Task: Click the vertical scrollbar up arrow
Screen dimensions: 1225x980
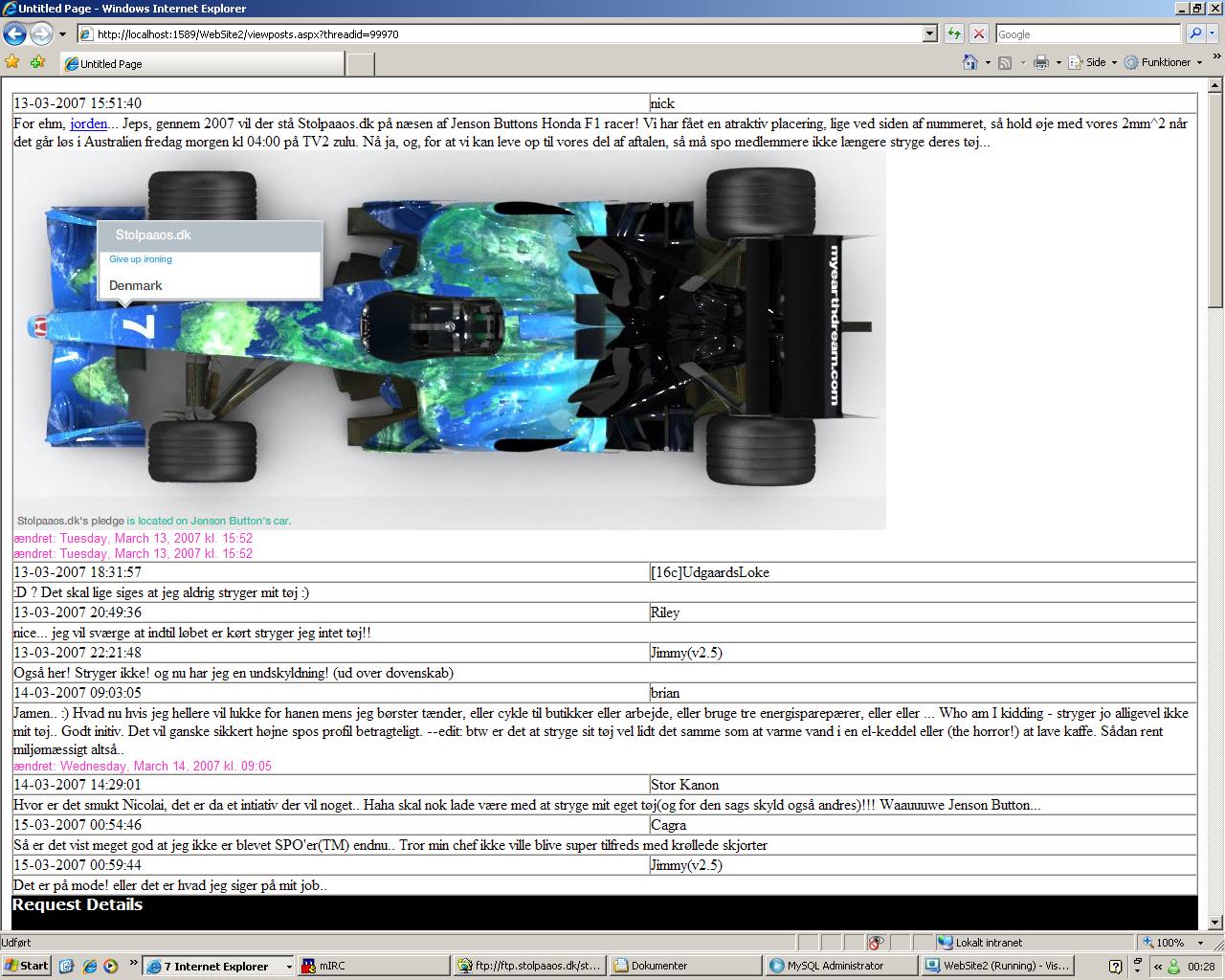Action: coord(1215,85)
